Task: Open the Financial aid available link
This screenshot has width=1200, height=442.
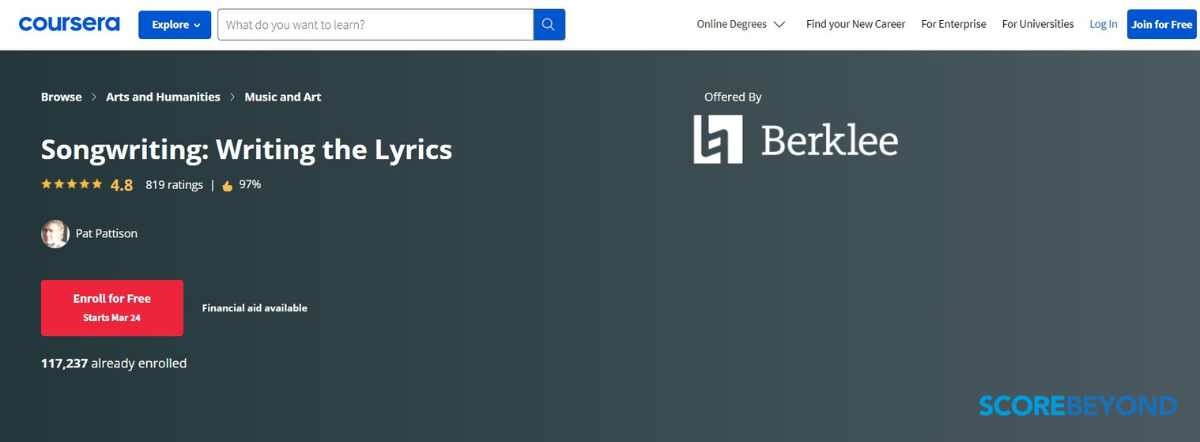Action: pyautogui.click(x=254, y=308)
